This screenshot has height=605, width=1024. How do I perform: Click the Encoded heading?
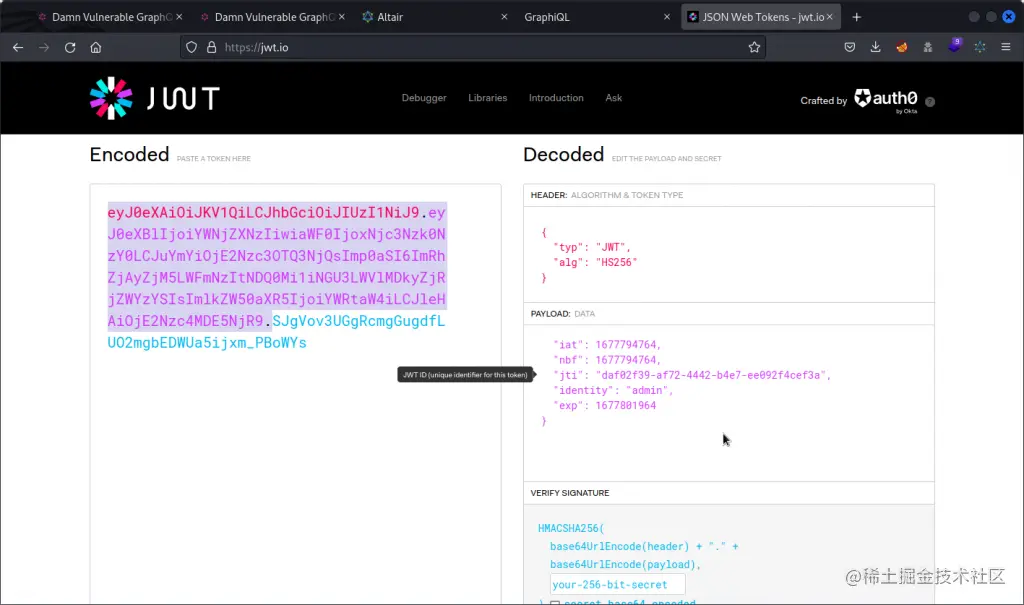pos(129,155)
